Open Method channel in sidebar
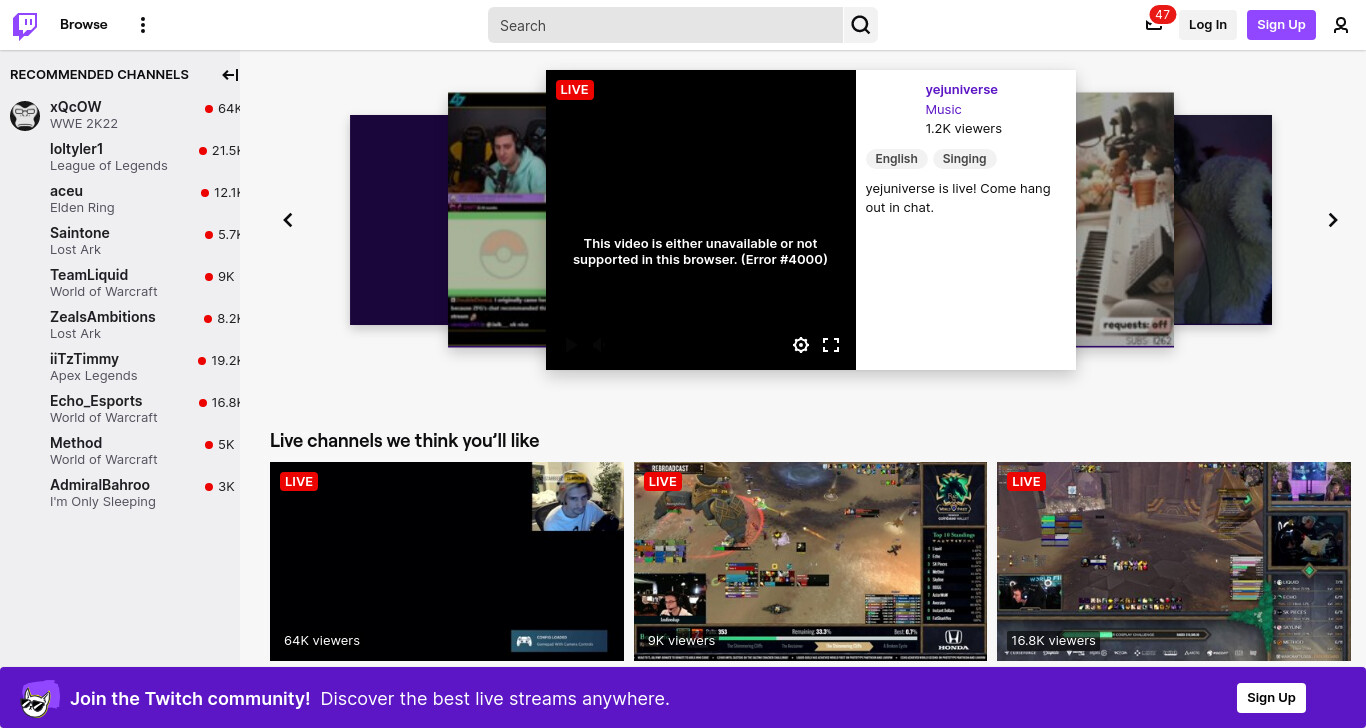The width and height of the screenshot is (1366, 728). click(x=120, y=451)
